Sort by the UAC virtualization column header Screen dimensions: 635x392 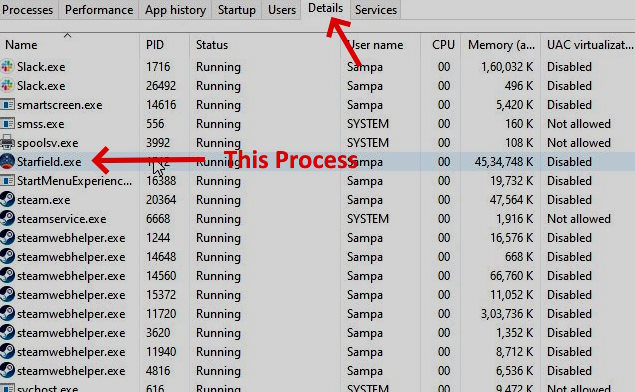588,45
